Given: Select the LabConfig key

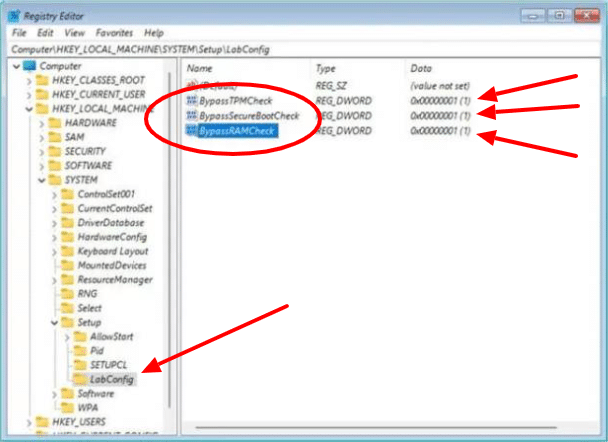Looking at the screenshot, I should [x=112, y=380].
